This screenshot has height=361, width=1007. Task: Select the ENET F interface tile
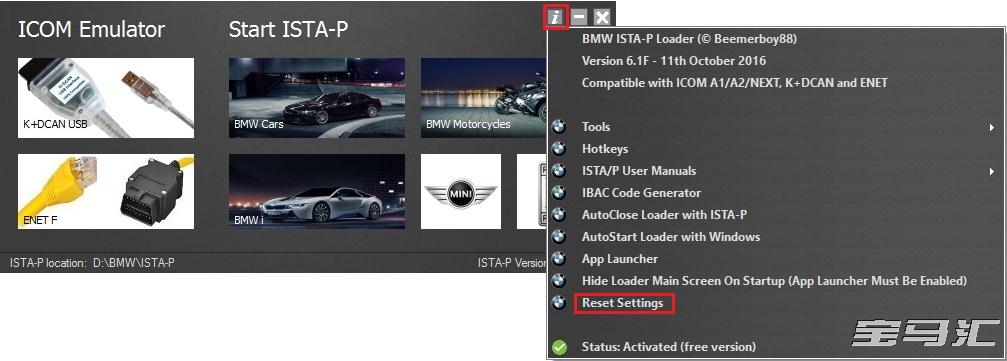click(x=106, y=191)
